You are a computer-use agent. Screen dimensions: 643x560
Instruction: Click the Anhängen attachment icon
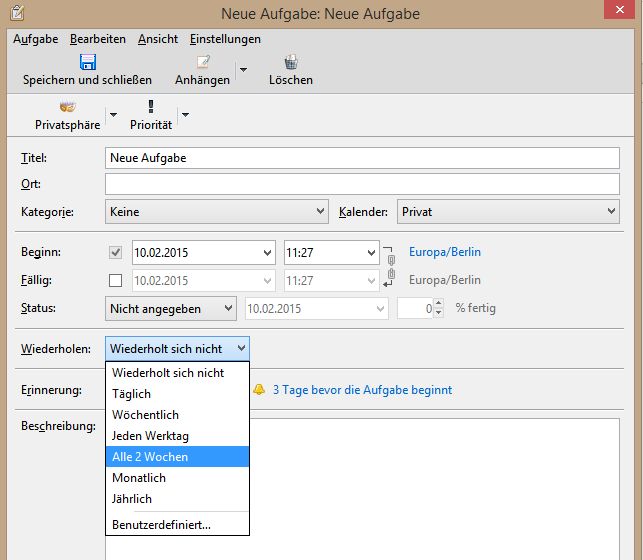coord(202,62)
